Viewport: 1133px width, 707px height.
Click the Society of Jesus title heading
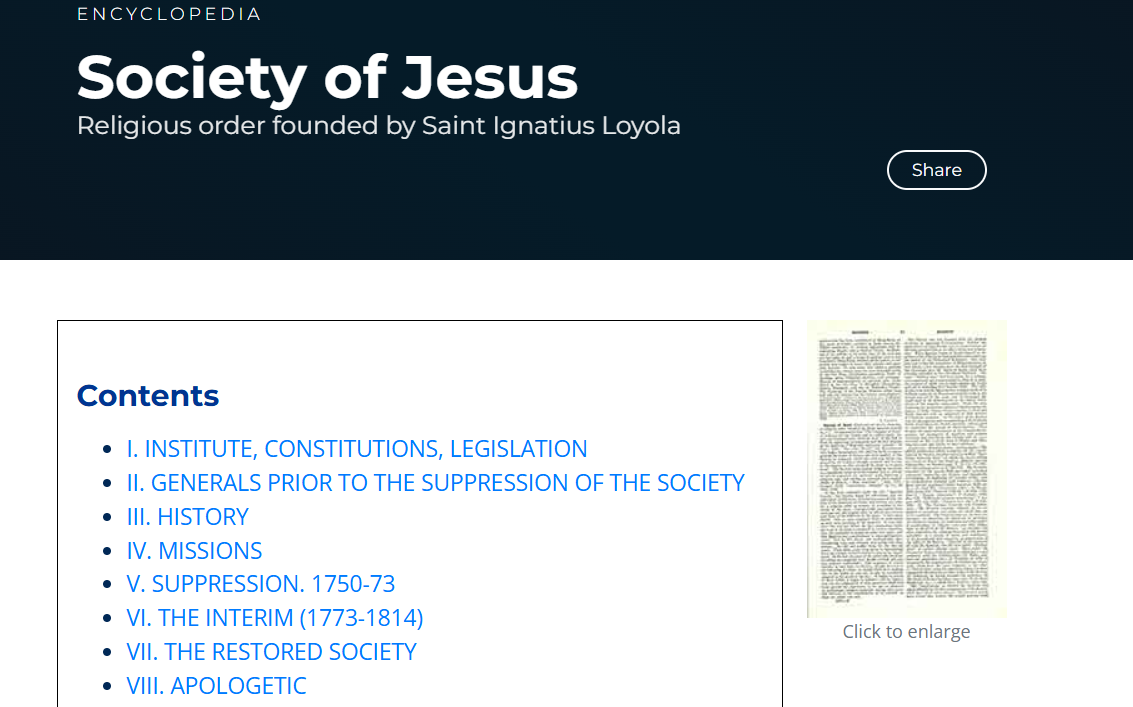pos(327,77)
